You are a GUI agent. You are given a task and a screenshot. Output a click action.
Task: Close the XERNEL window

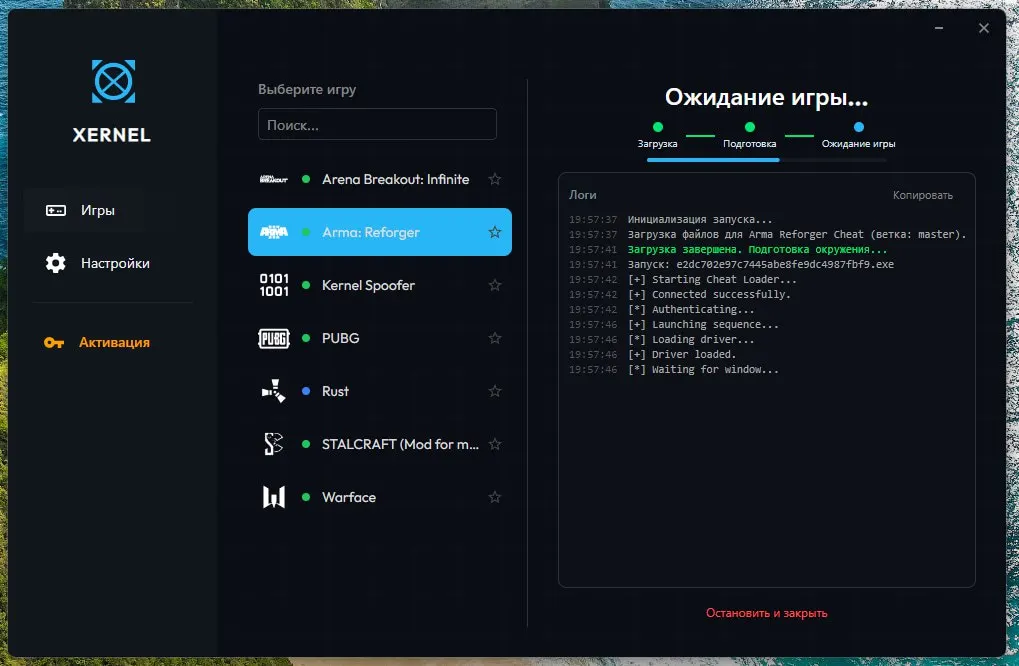pos(984,28)
